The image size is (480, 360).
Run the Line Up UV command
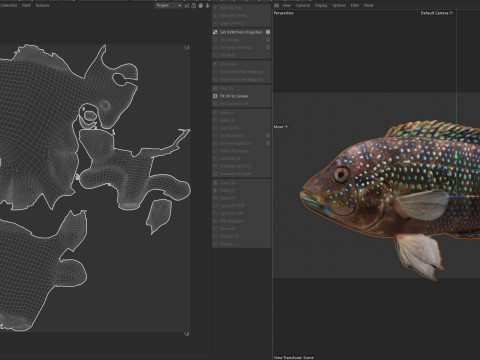pos(242,128)
